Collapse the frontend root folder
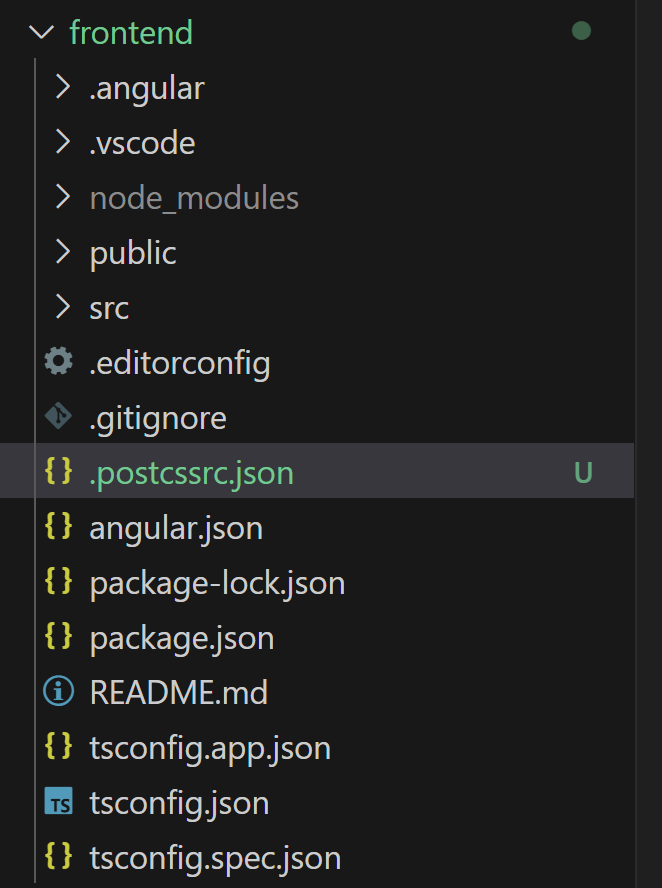Viewport: 662px width, 888px height. point(41,32)
